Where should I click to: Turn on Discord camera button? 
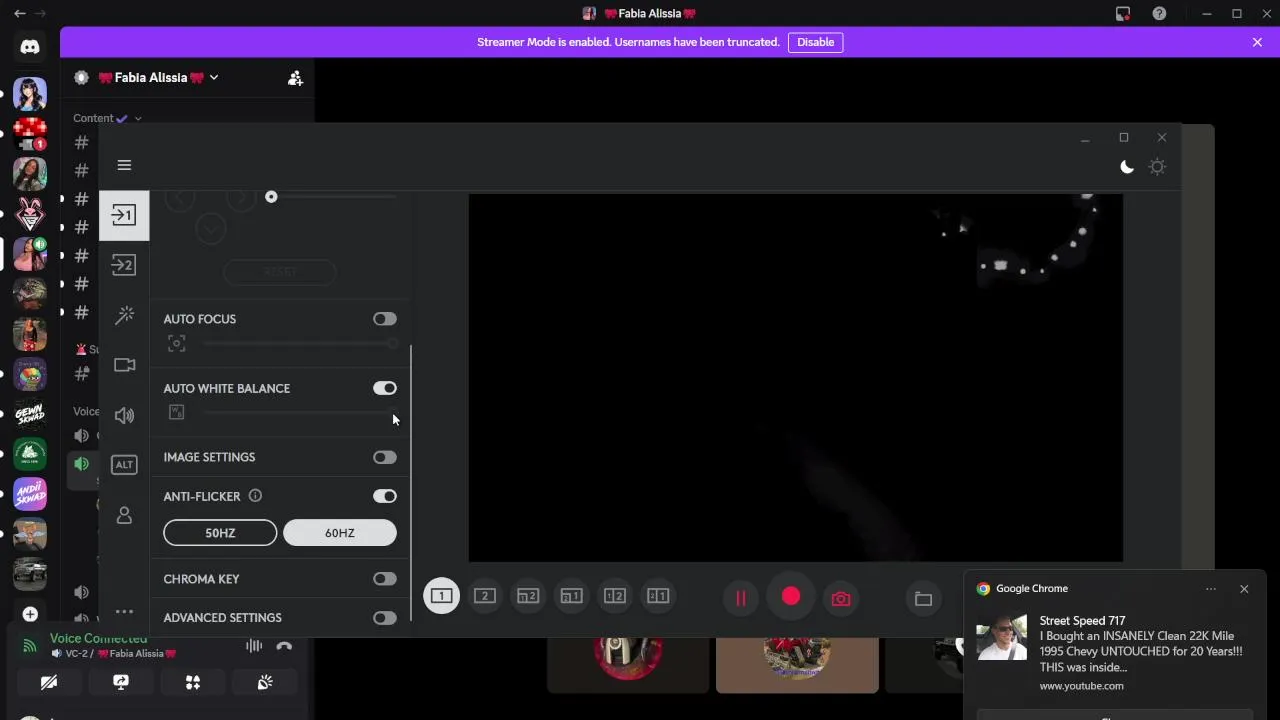(x=49, y=682)
